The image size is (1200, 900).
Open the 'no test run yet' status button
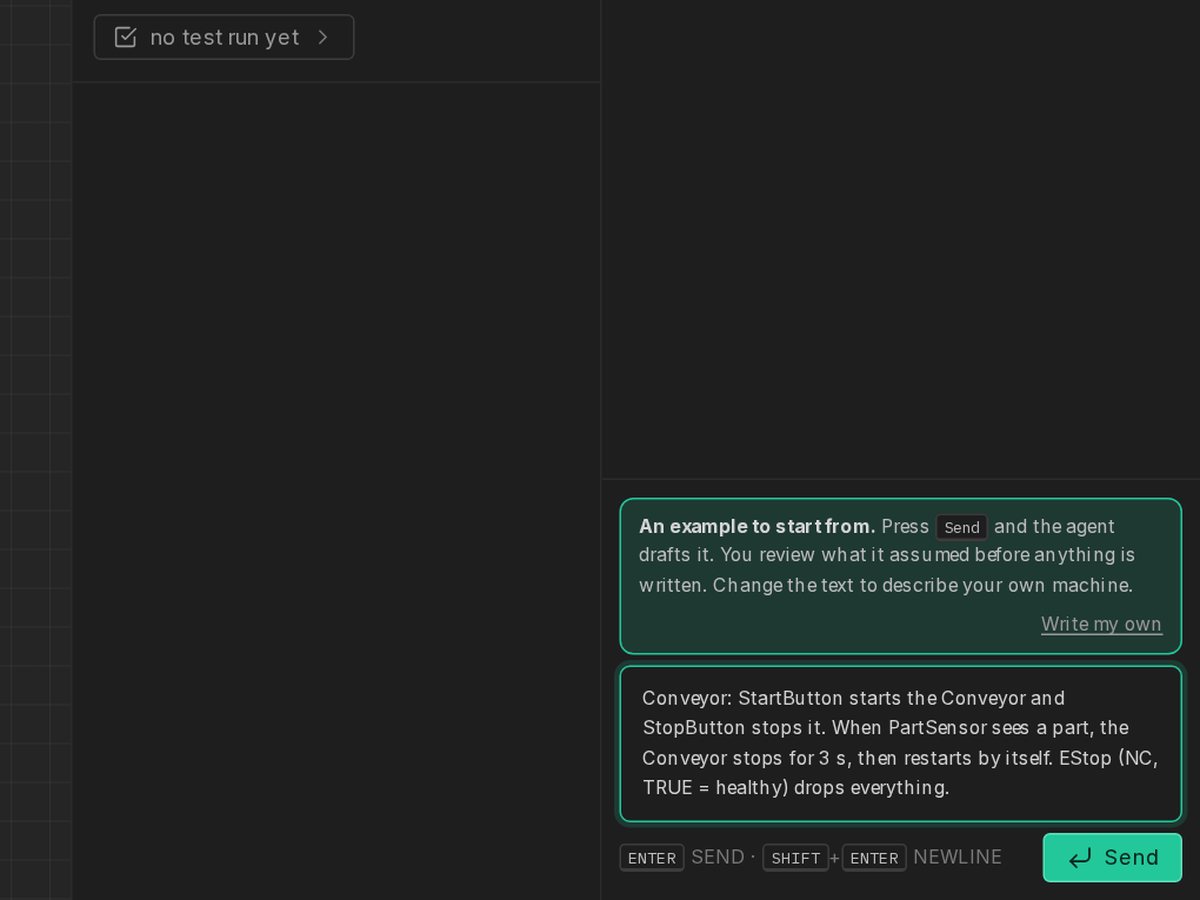click(x=224, y=37)
